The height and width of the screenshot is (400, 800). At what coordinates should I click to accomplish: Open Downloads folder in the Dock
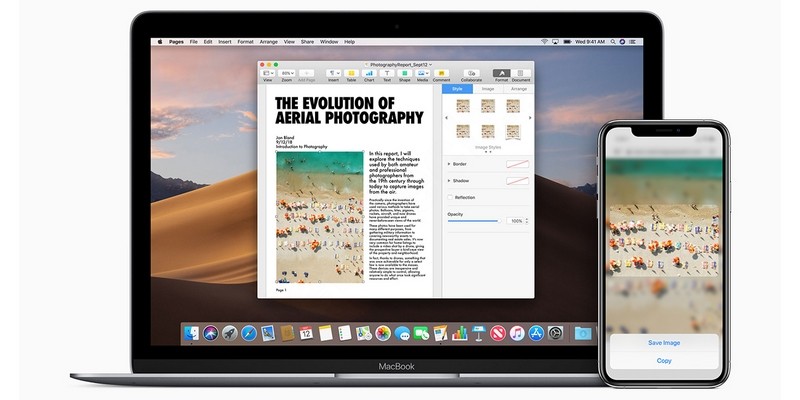pos(582,333)
